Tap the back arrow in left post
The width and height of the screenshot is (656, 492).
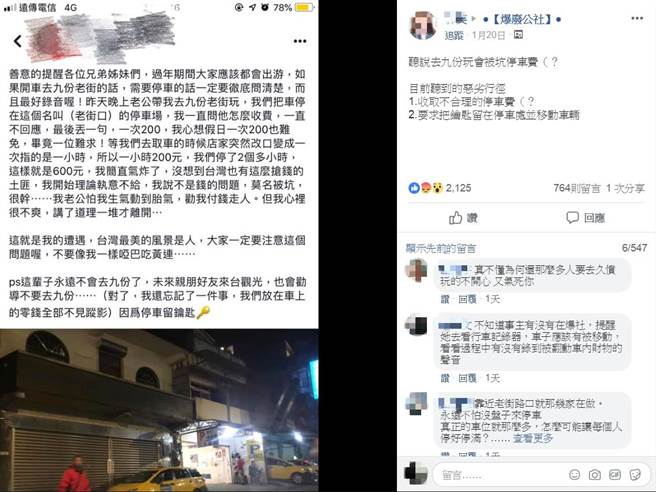[18, 41]
